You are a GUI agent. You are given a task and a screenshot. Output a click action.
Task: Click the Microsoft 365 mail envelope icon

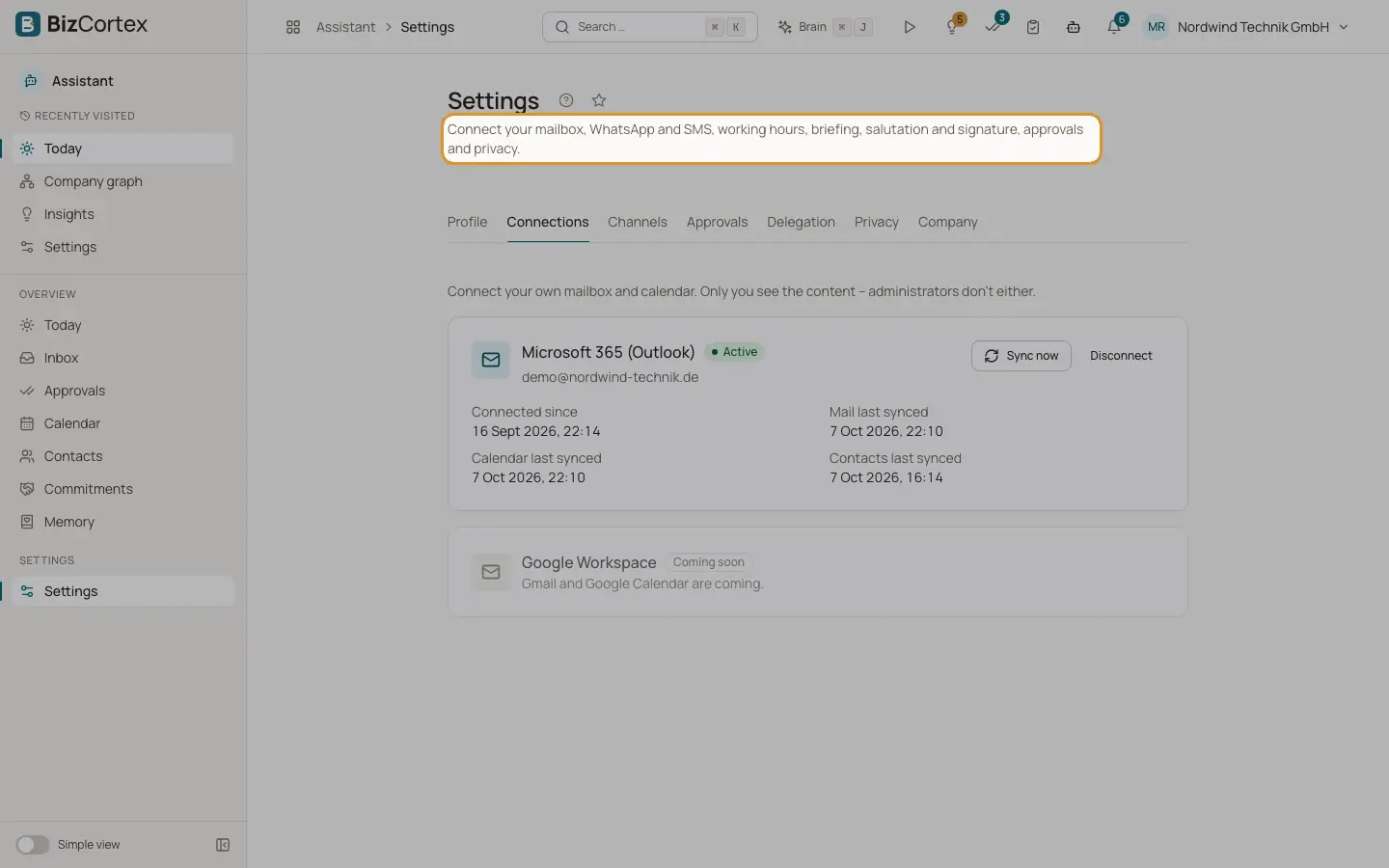(491, 360)
